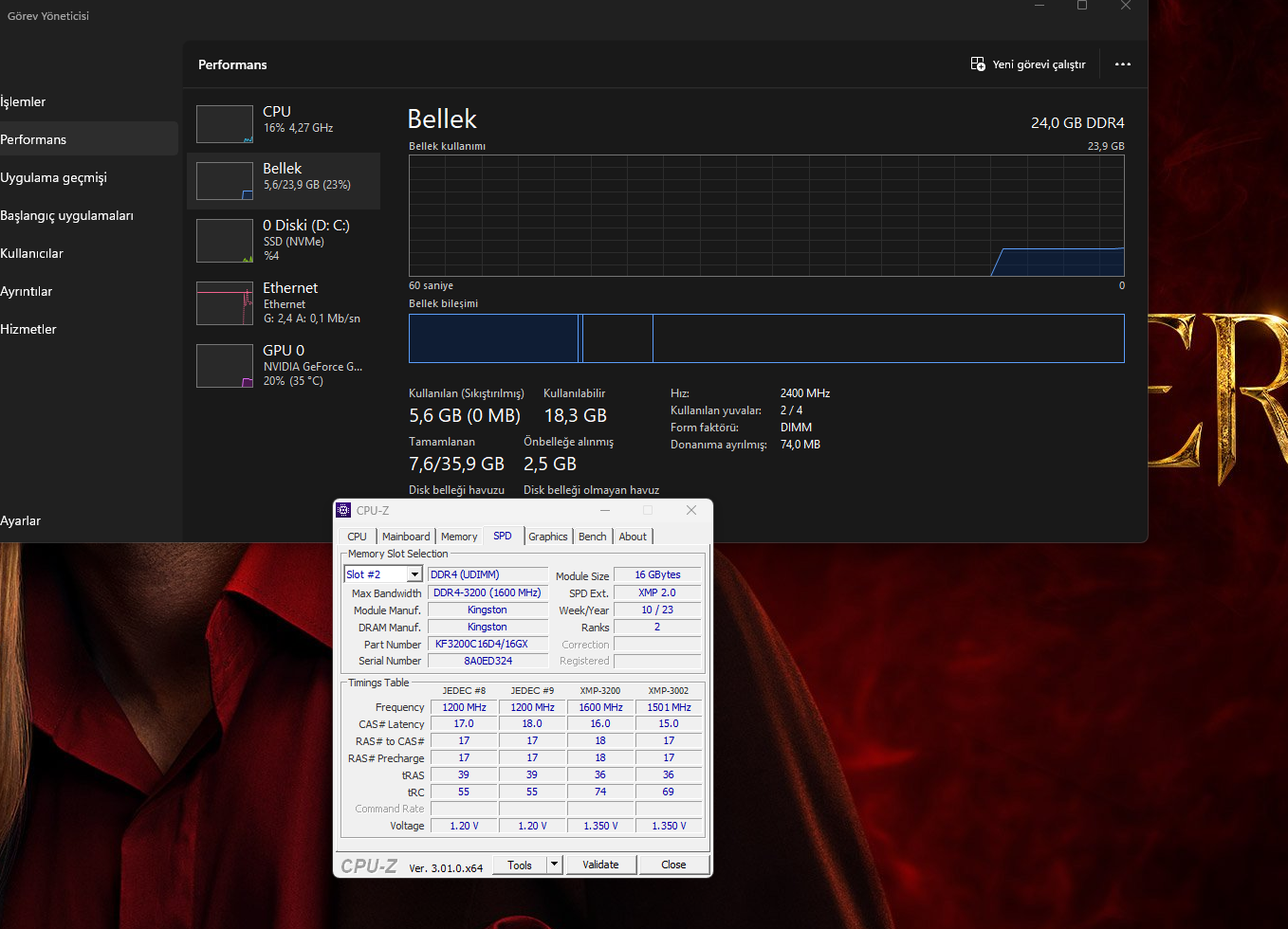Click the 24,0 GB DDR4 label
This screenshot has width=1288, height=929.
(1077, 123)
